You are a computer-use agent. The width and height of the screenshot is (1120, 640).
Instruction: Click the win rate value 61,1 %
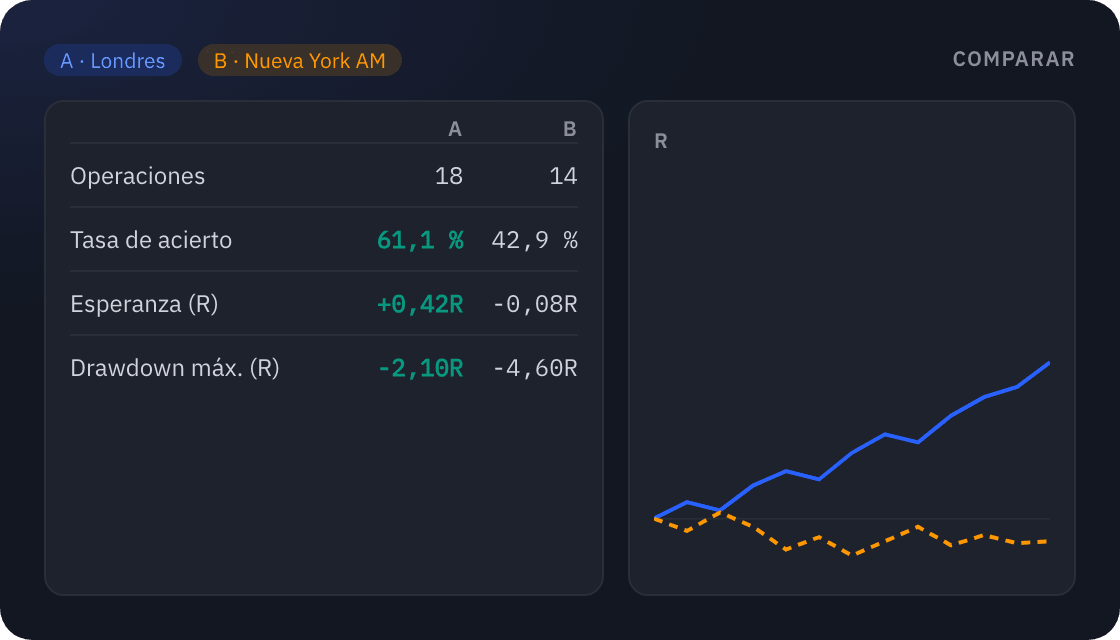pyautogui.click(x=420, y=240)
